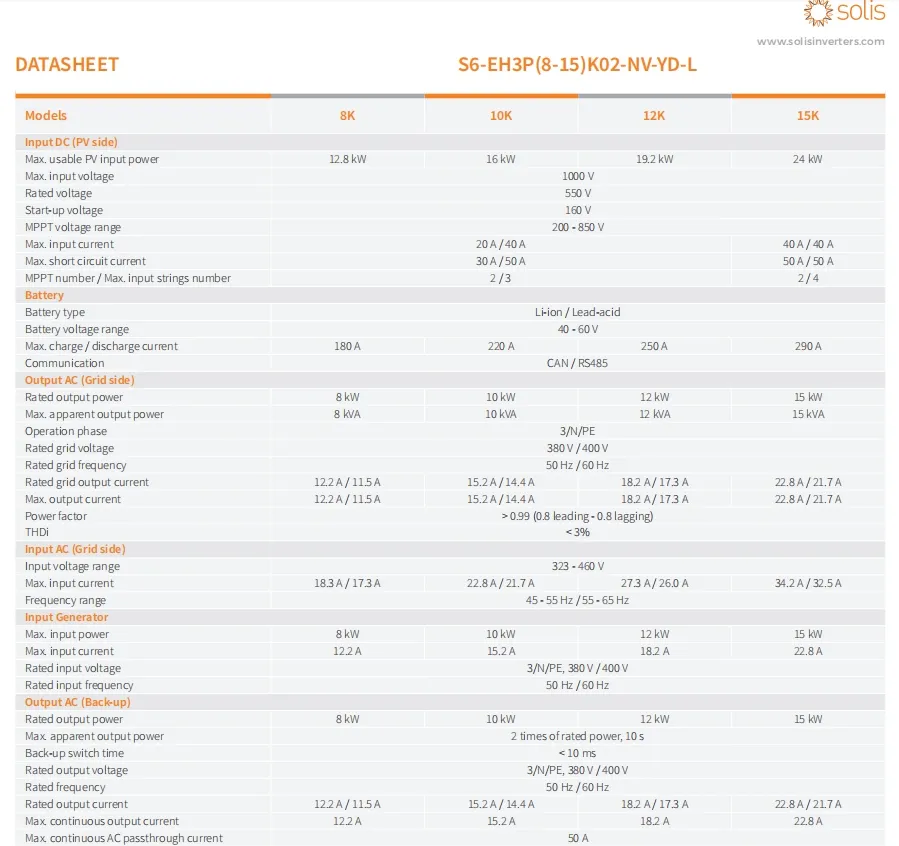Image resolution: width=899 pixels, height=846 pixels.
Task: Select the 2 times of rated power, 10 s value
Action: point(577,737)
